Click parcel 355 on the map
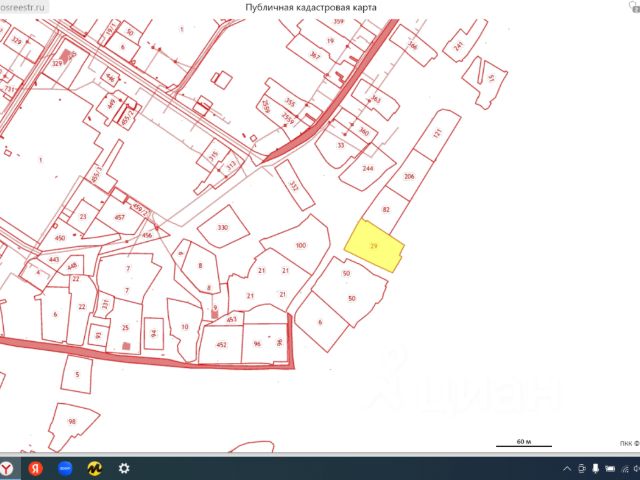 (x=290, y=102)
